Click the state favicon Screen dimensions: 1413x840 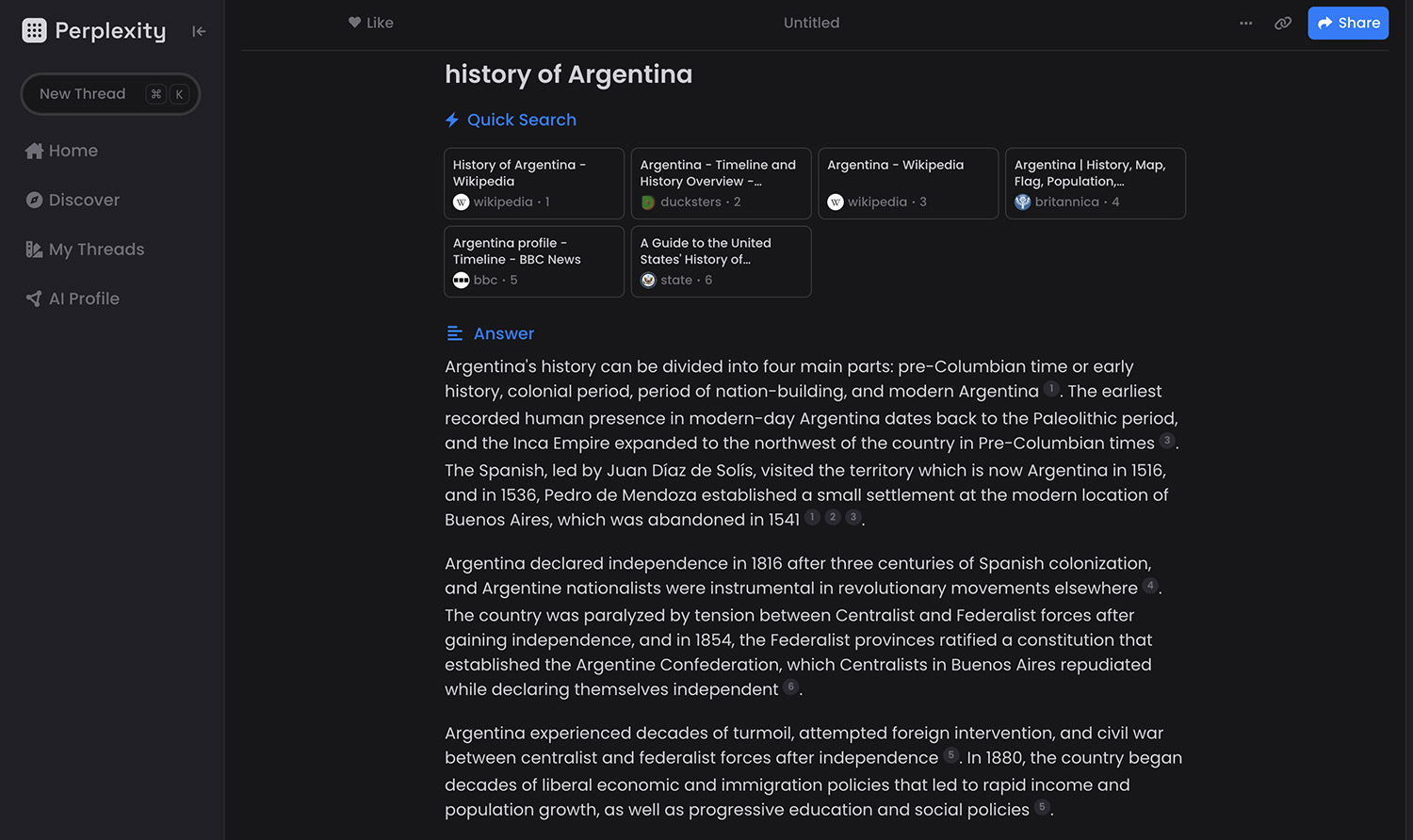(648, 281)
